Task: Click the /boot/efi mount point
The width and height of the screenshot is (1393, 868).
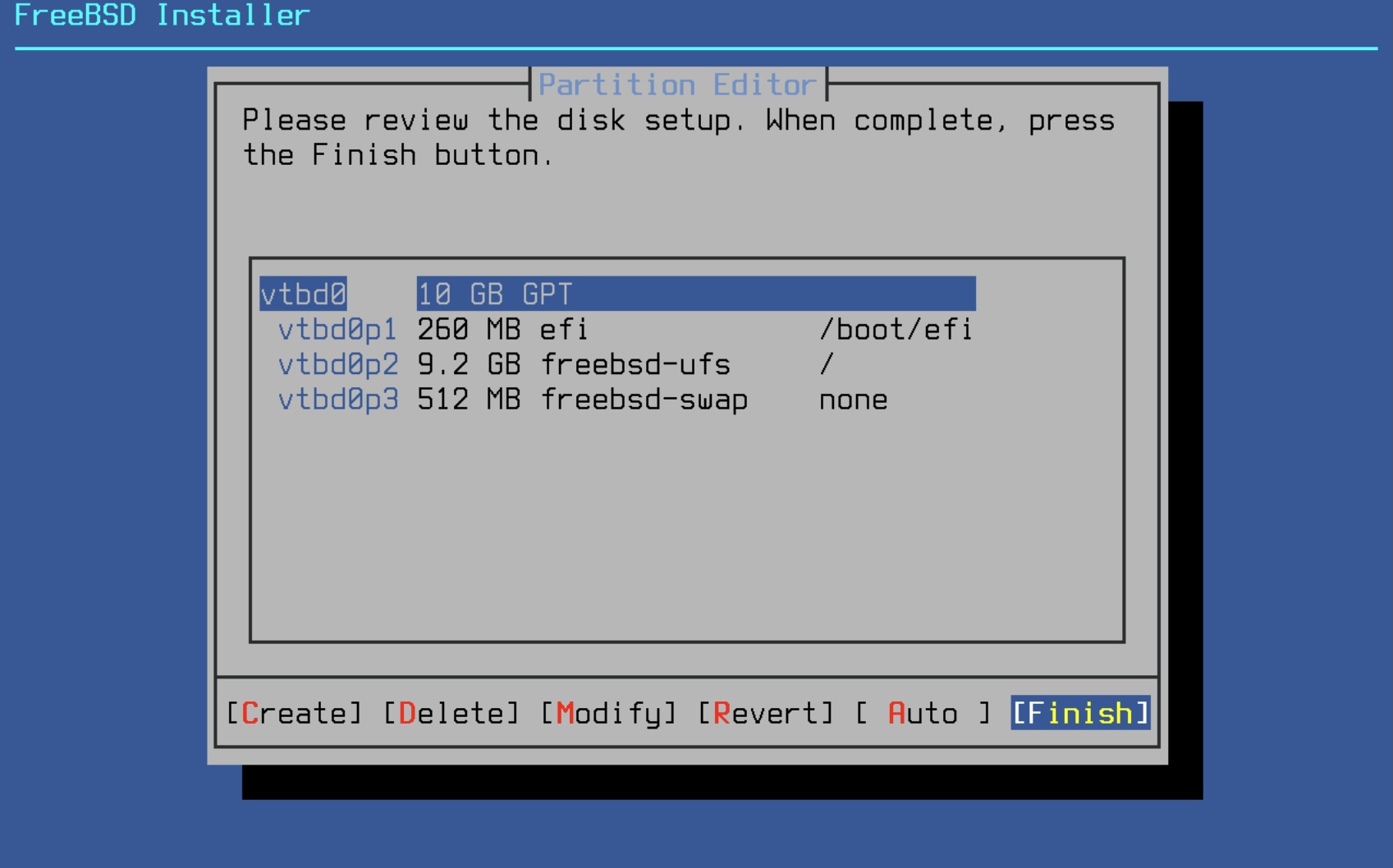Action: (896, 329)
